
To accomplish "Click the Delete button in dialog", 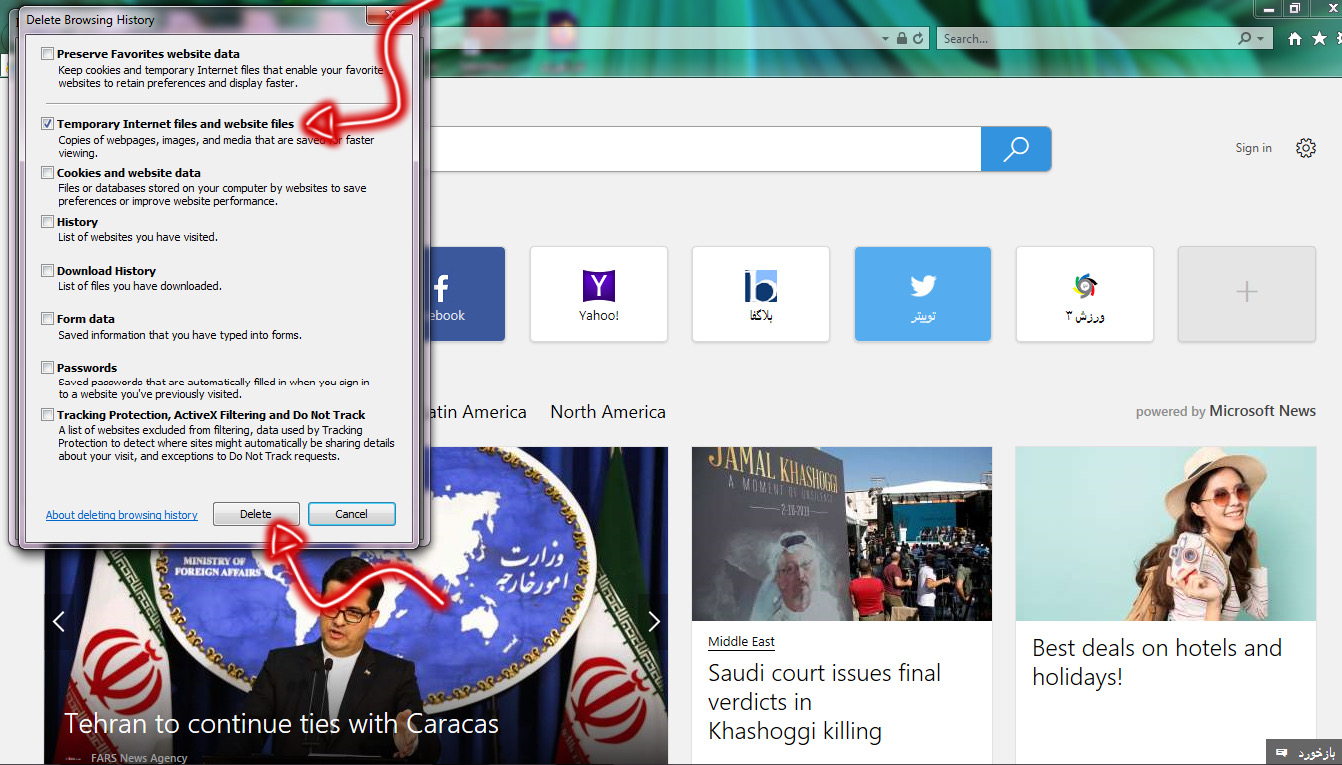I will point(256,514).
